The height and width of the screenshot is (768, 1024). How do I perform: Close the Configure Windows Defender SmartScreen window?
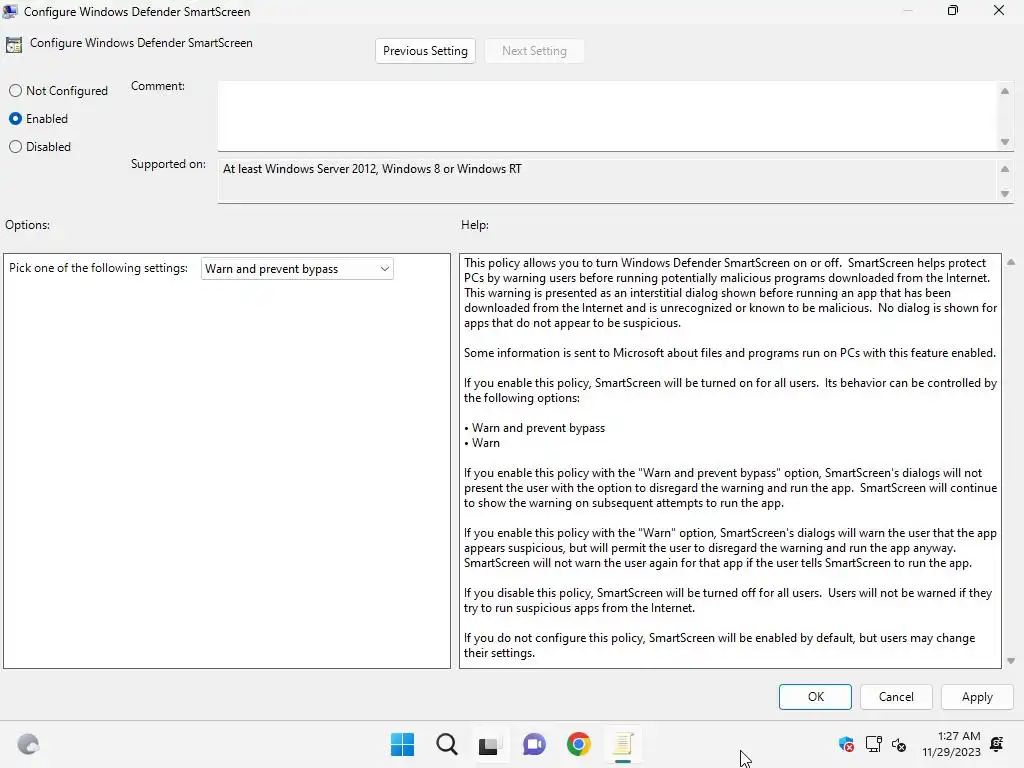click(x=999, y=10)
